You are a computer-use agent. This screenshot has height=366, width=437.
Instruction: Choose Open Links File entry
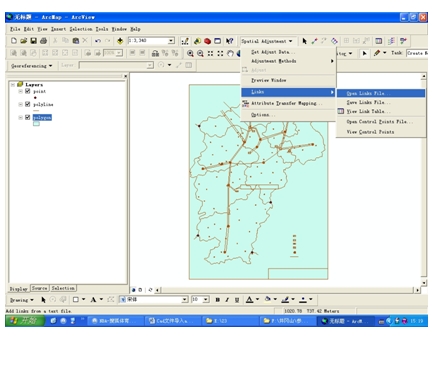coord(381,93)
